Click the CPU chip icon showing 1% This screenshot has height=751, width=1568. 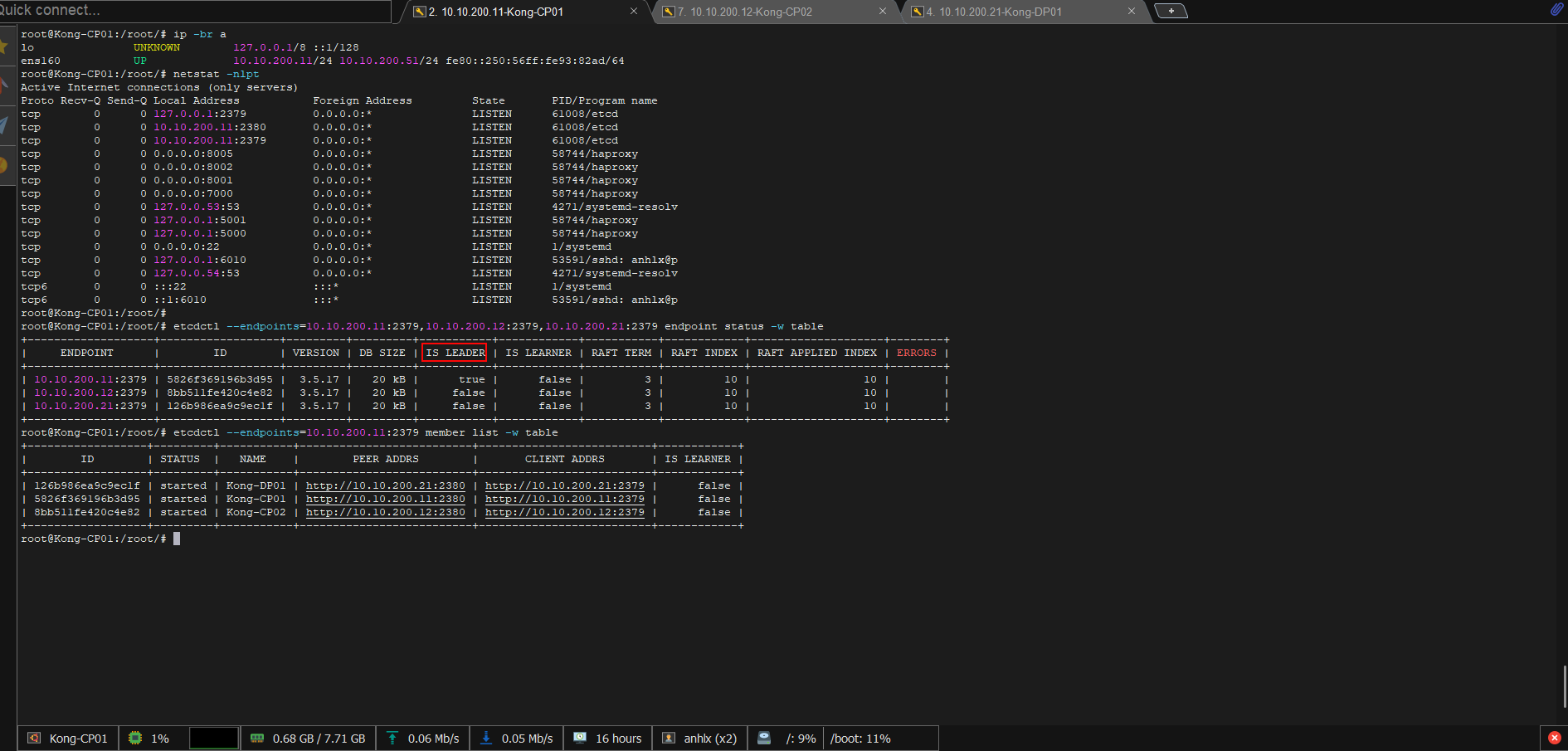point(135,738)
